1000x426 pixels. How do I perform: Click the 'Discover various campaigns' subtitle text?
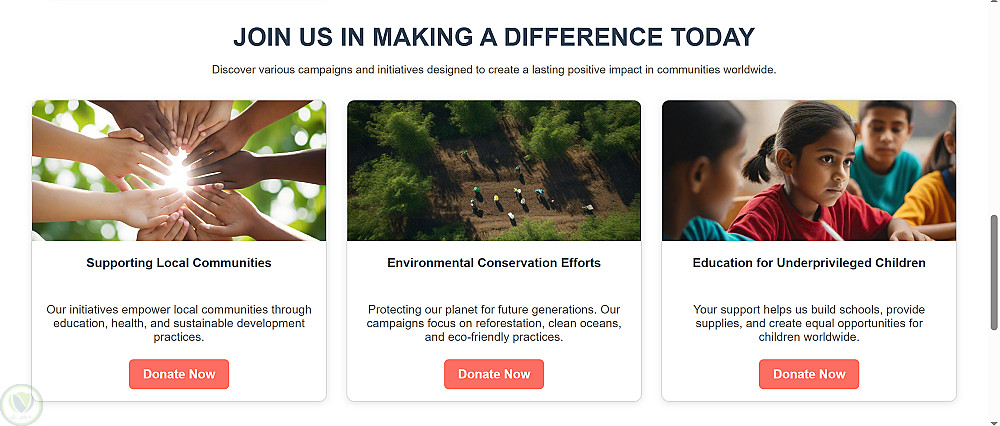tap(494, 70)
